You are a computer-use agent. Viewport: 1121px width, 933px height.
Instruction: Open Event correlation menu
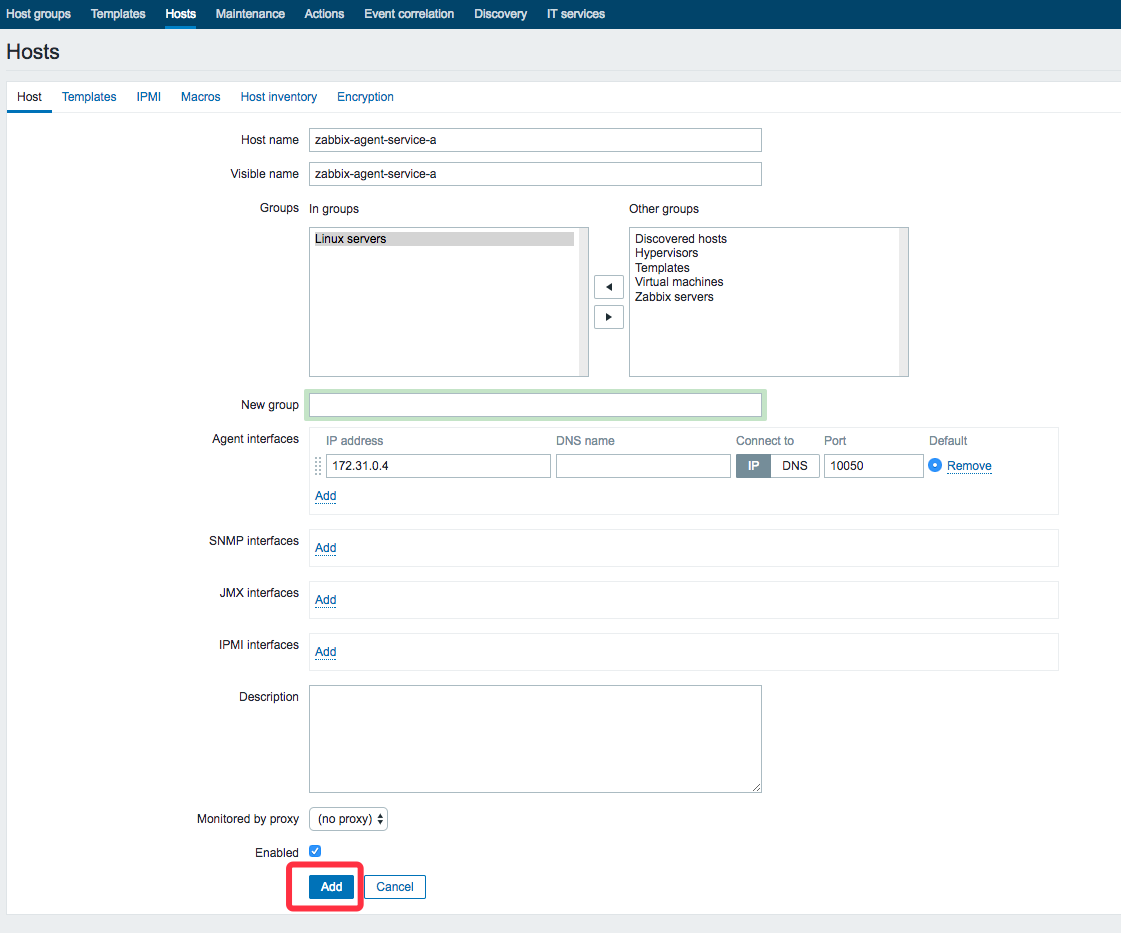point(409,14)
